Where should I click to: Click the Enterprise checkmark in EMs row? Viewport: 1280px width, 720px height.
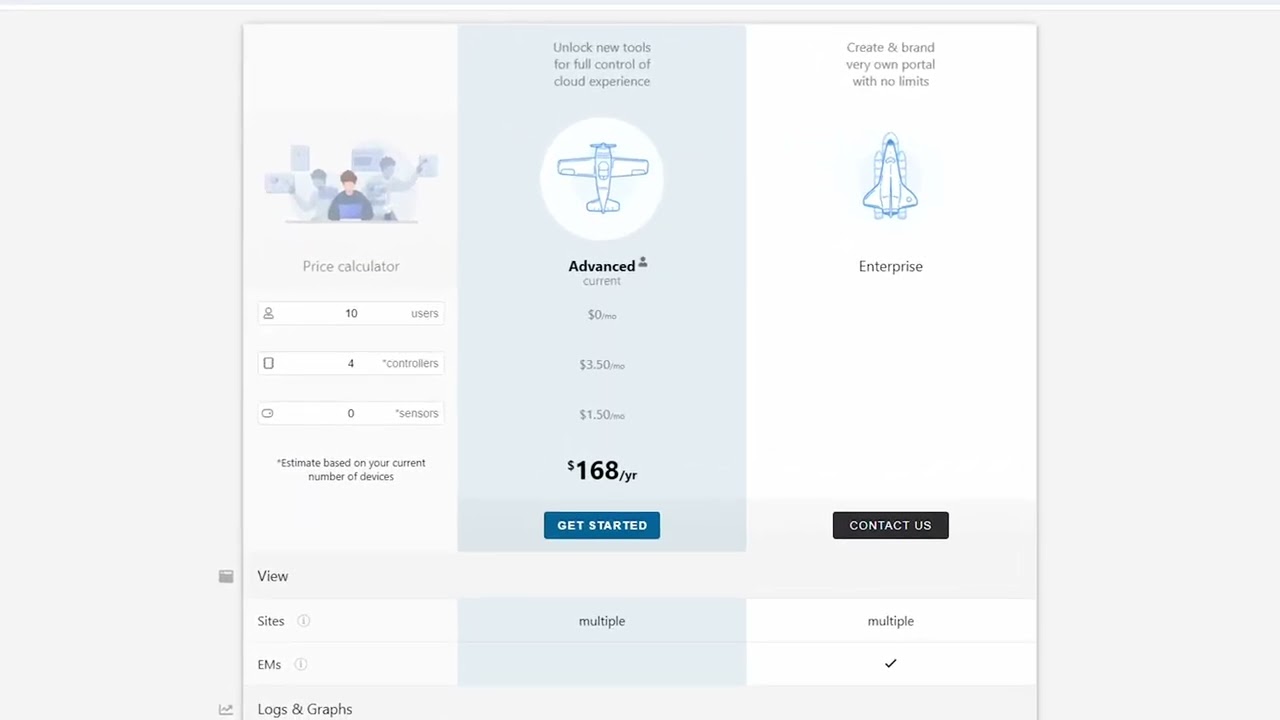click(890, 663)
